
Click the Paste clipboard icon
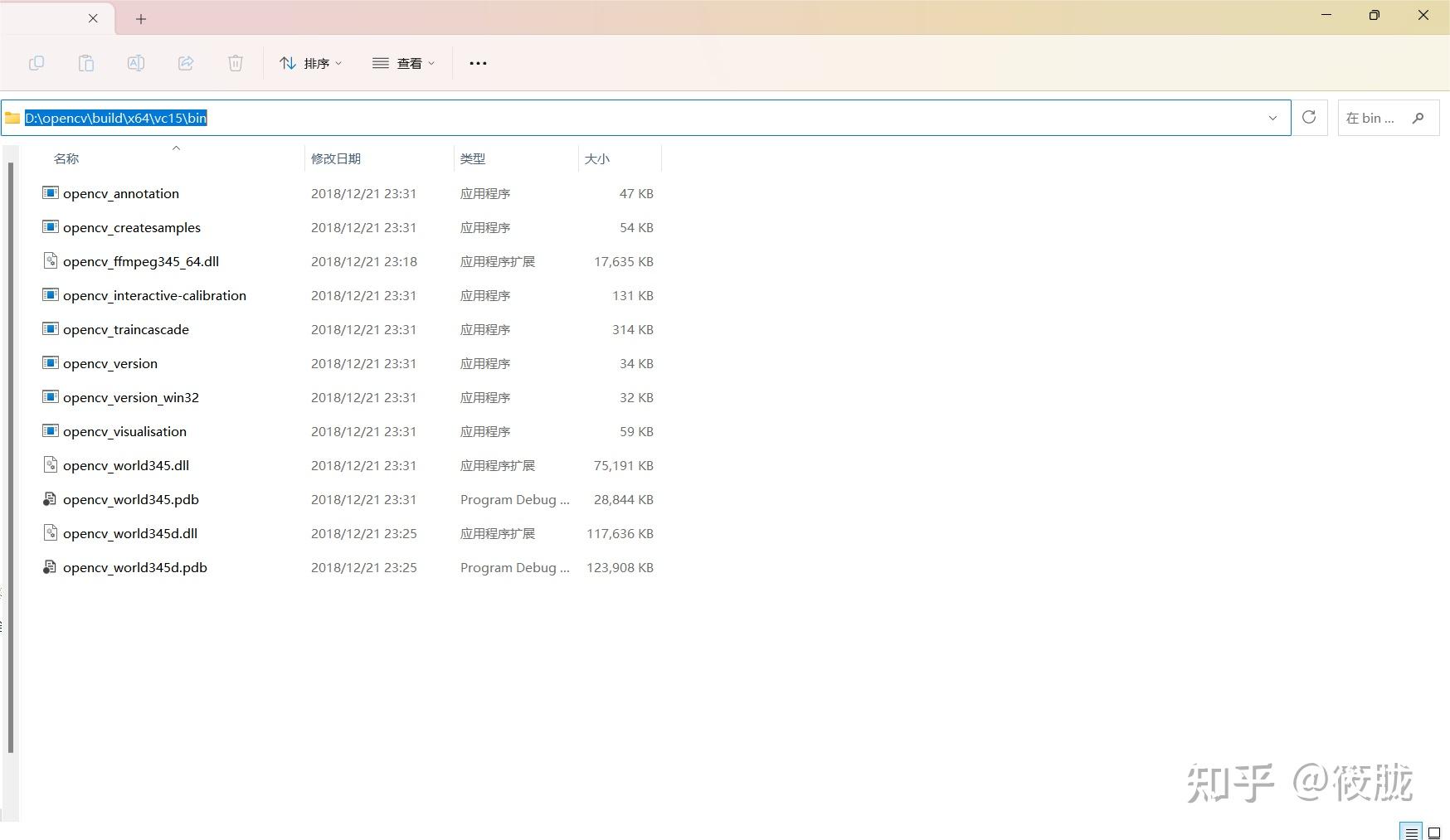pyautogui.click(x=86, y=63)
